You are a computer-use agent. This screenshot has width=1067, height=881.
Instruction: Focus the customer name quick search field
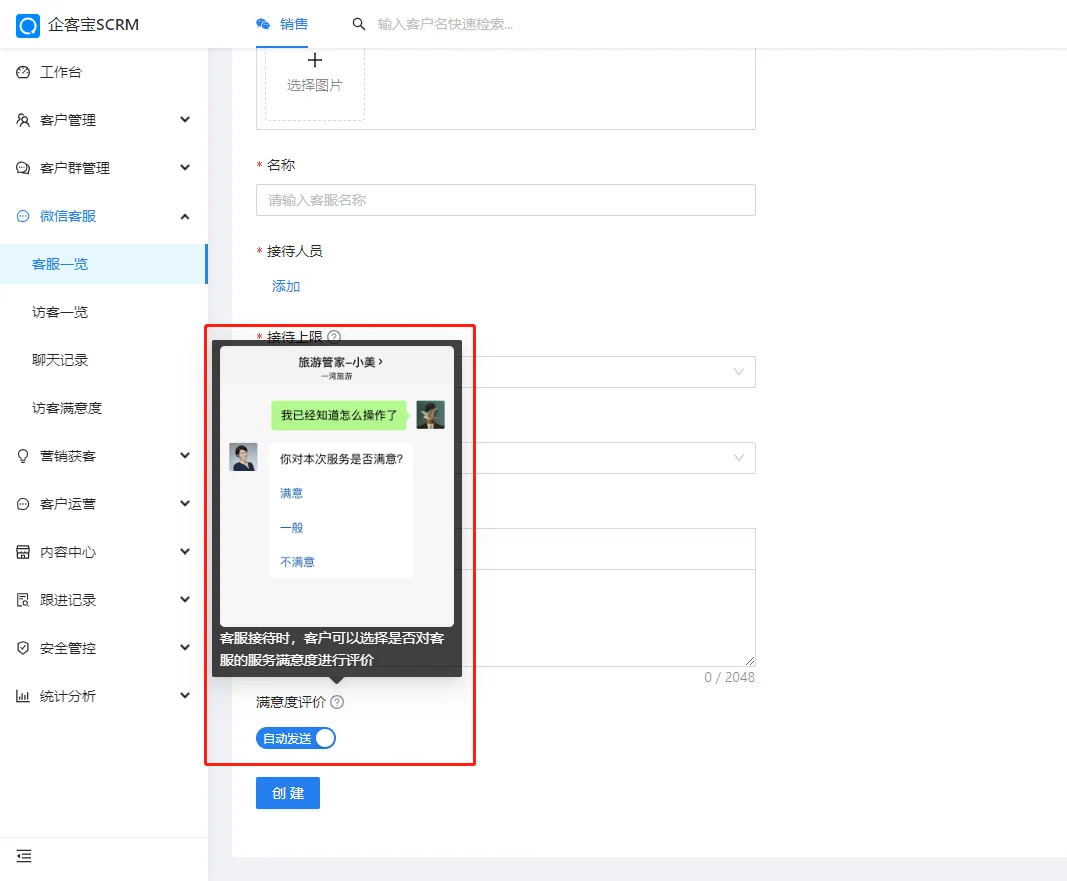445,24
